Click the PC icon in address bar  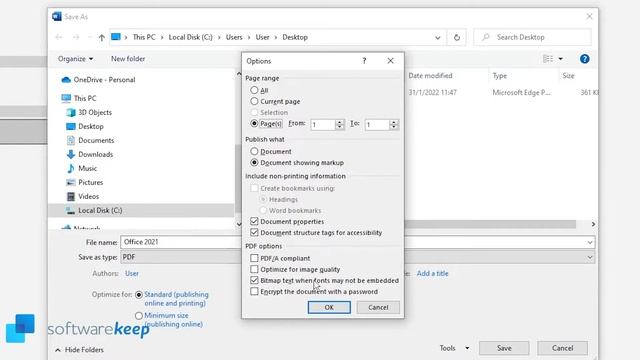[x=116, y=37]
